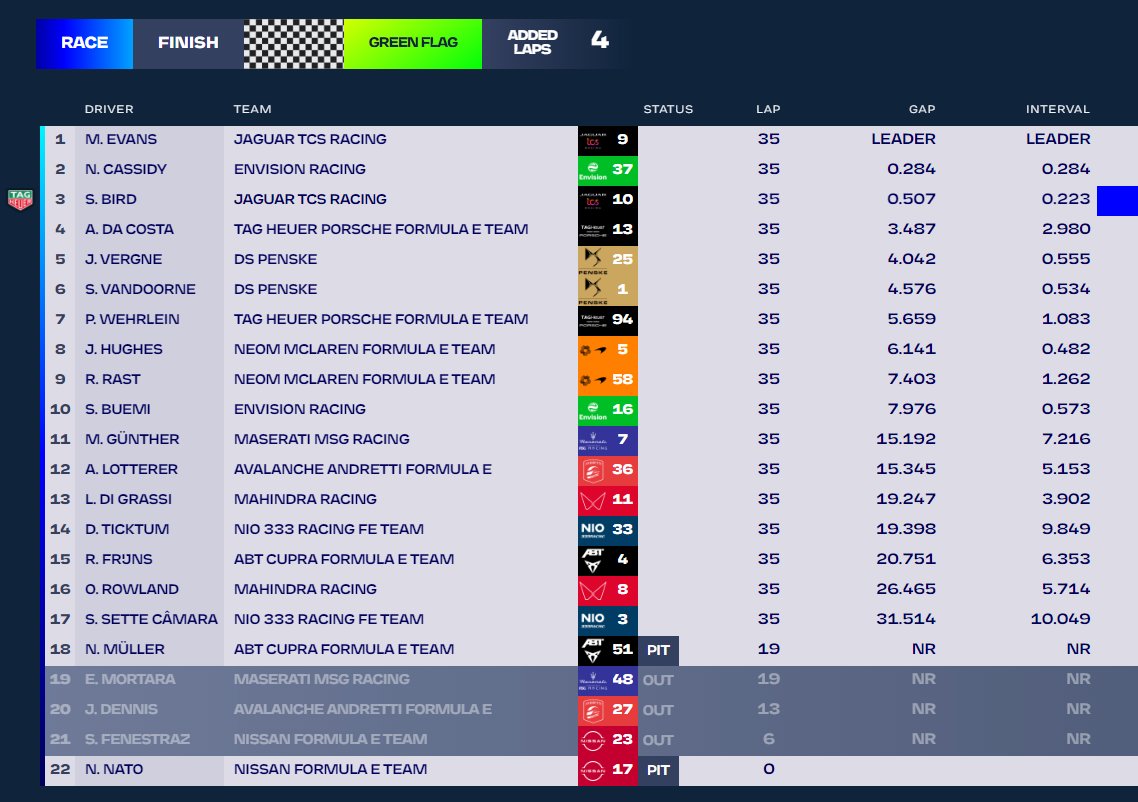The height and width of the screenshot is (802, 1138).
Task: Select driver R. Rast
Action: click(x=112, y=379)
